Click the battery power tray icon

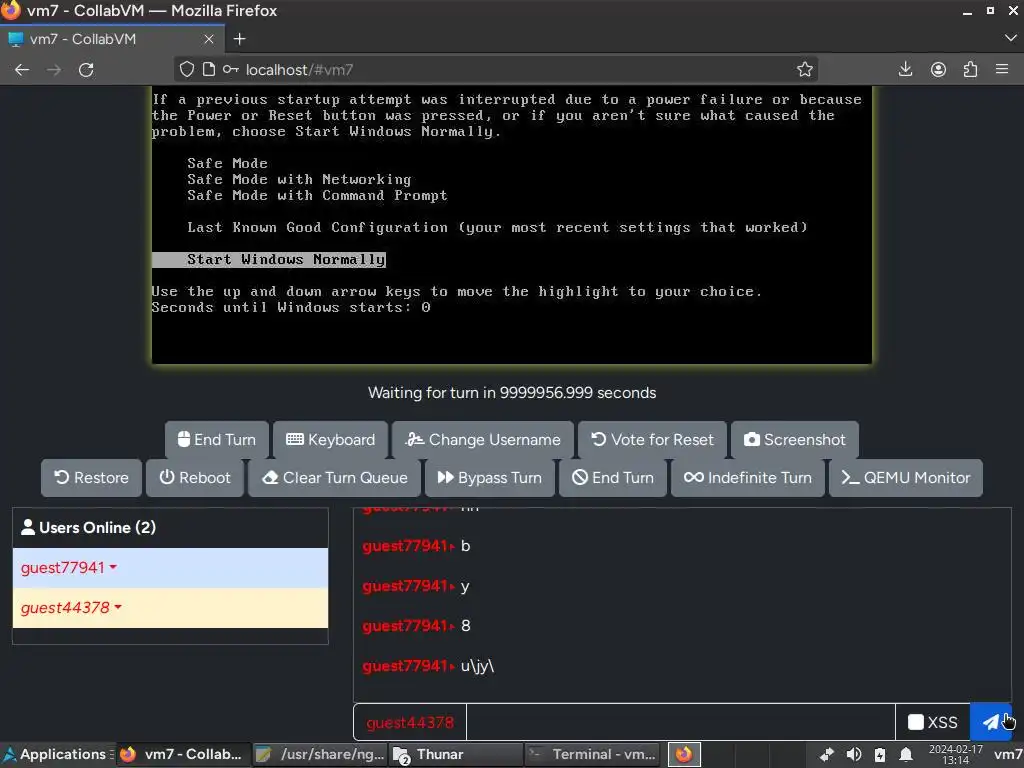880,754
